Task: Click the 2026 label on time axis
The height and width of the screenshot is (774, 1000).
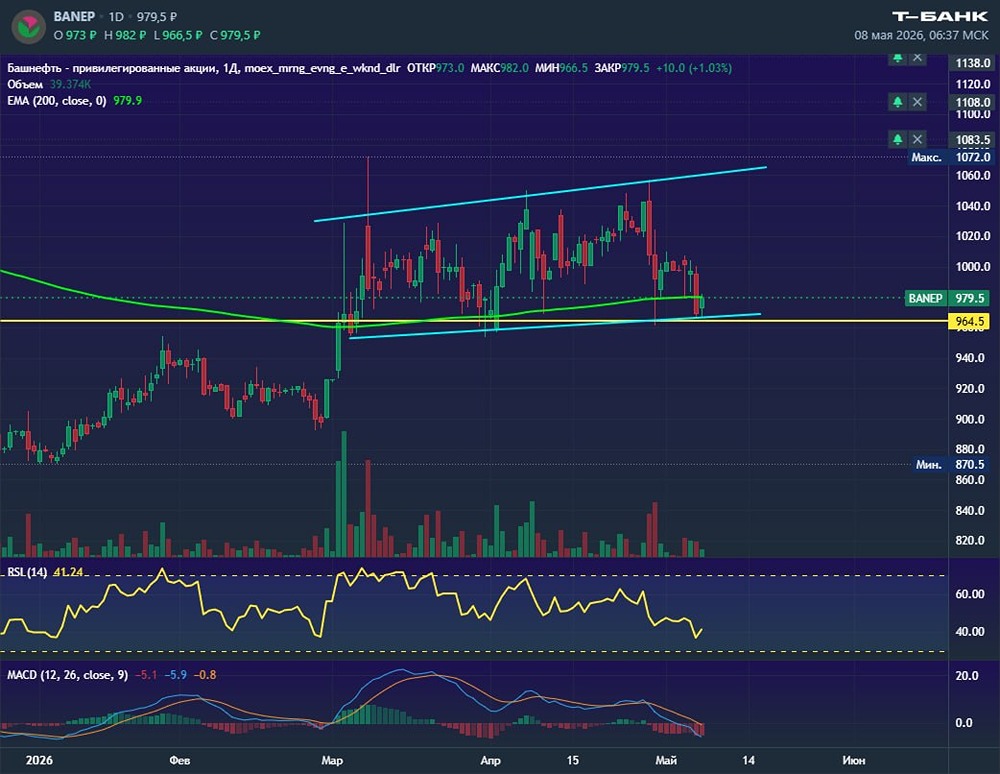Action: (x=39, y=760)
